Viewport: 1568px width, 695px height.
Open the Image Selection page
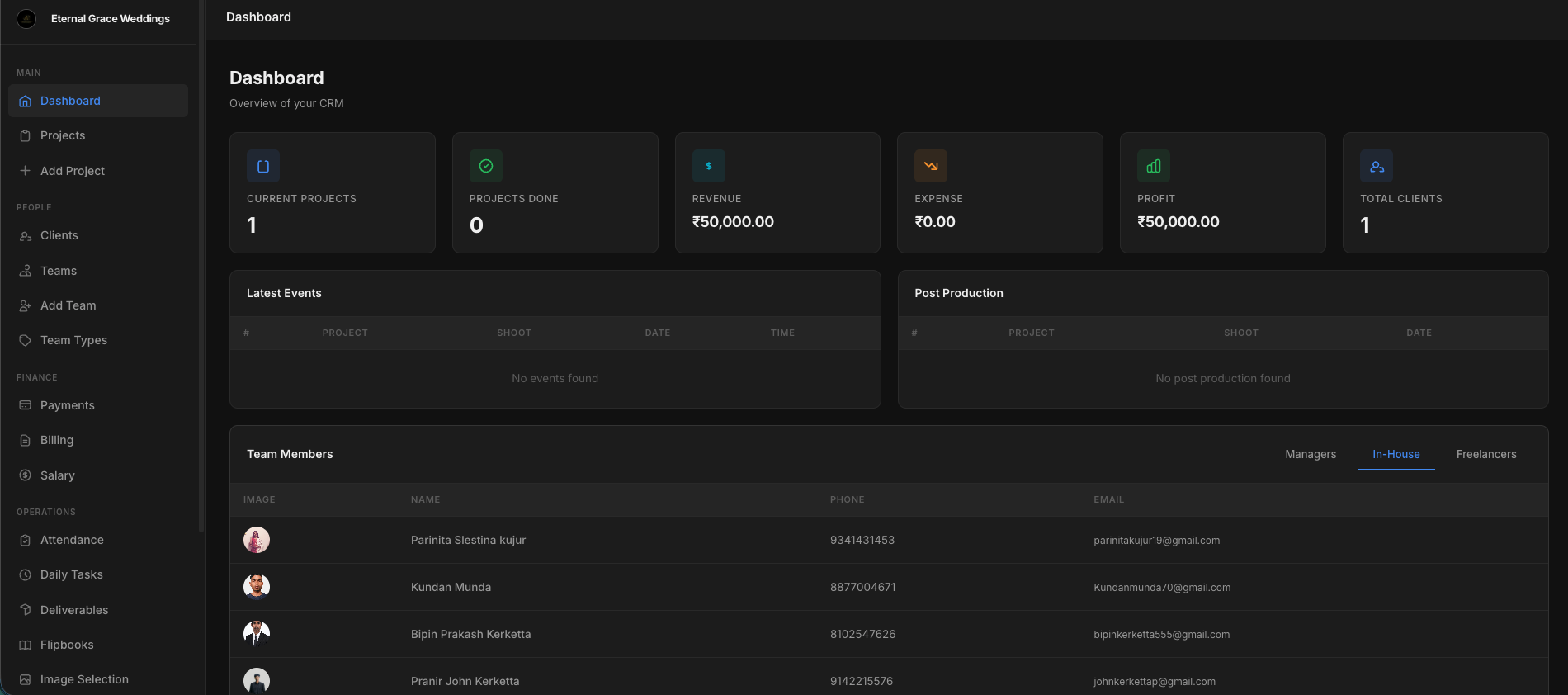click(x=98, y=679)
